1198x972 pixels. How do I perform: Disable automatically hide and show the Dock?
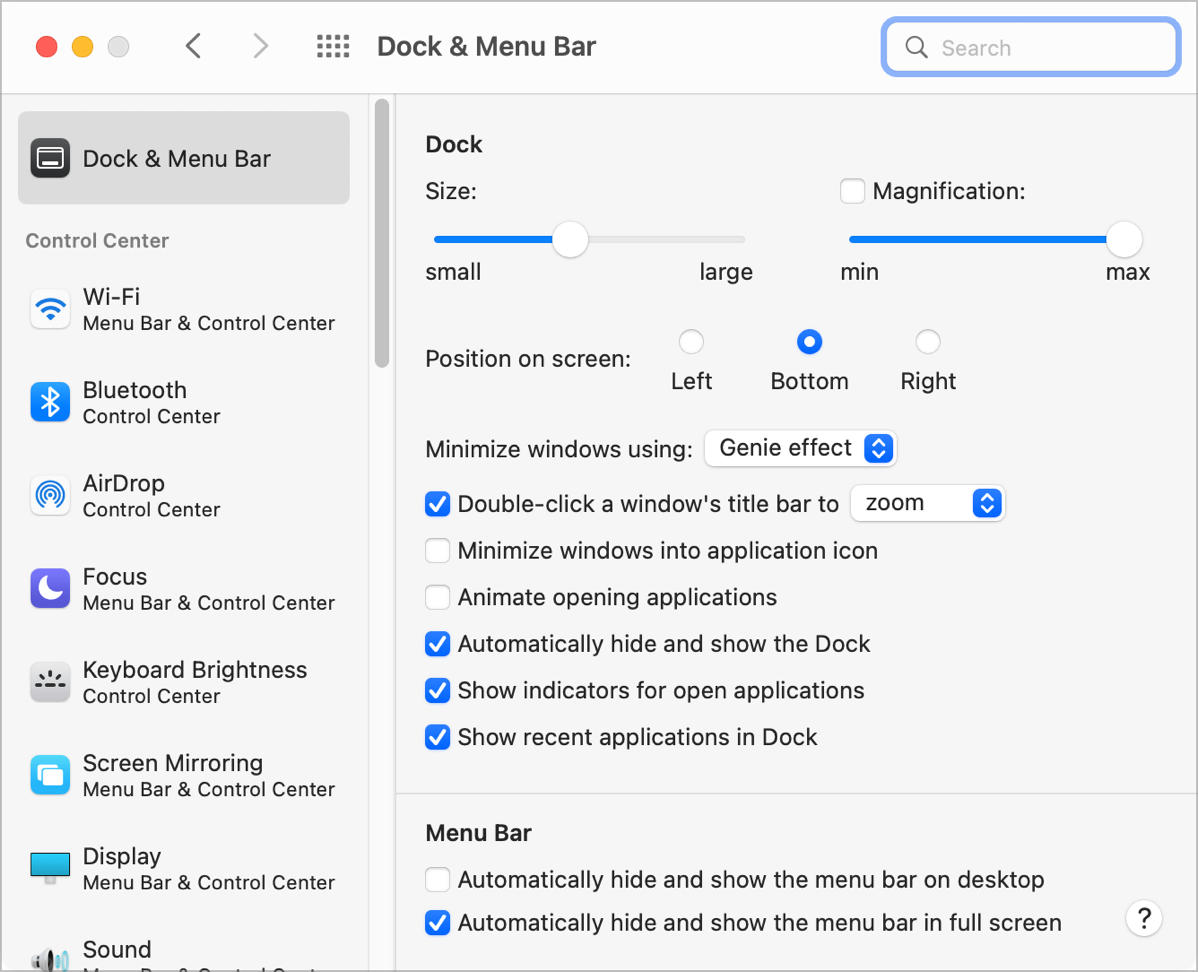tap(438, 644)
